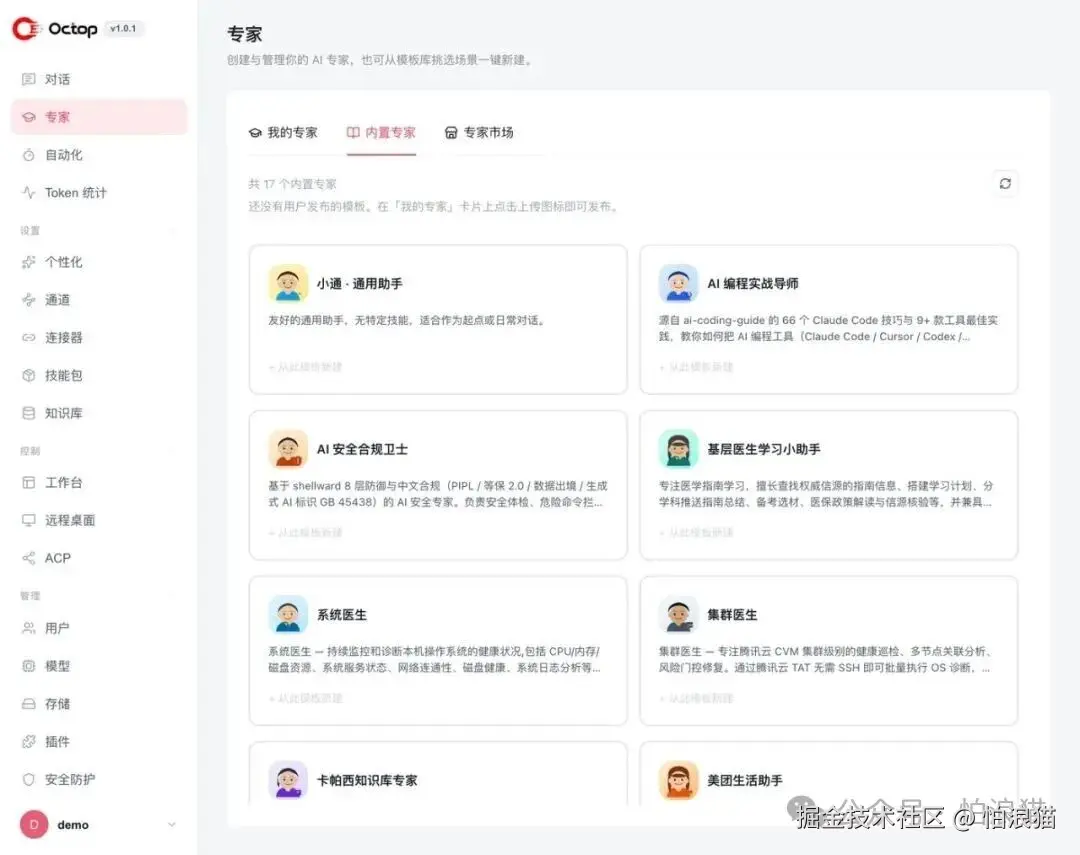Viewport: 1080px width, 855px height.
Task: Open 存储 drive icon
Action: pyautogui.click(x=28, y=704)
